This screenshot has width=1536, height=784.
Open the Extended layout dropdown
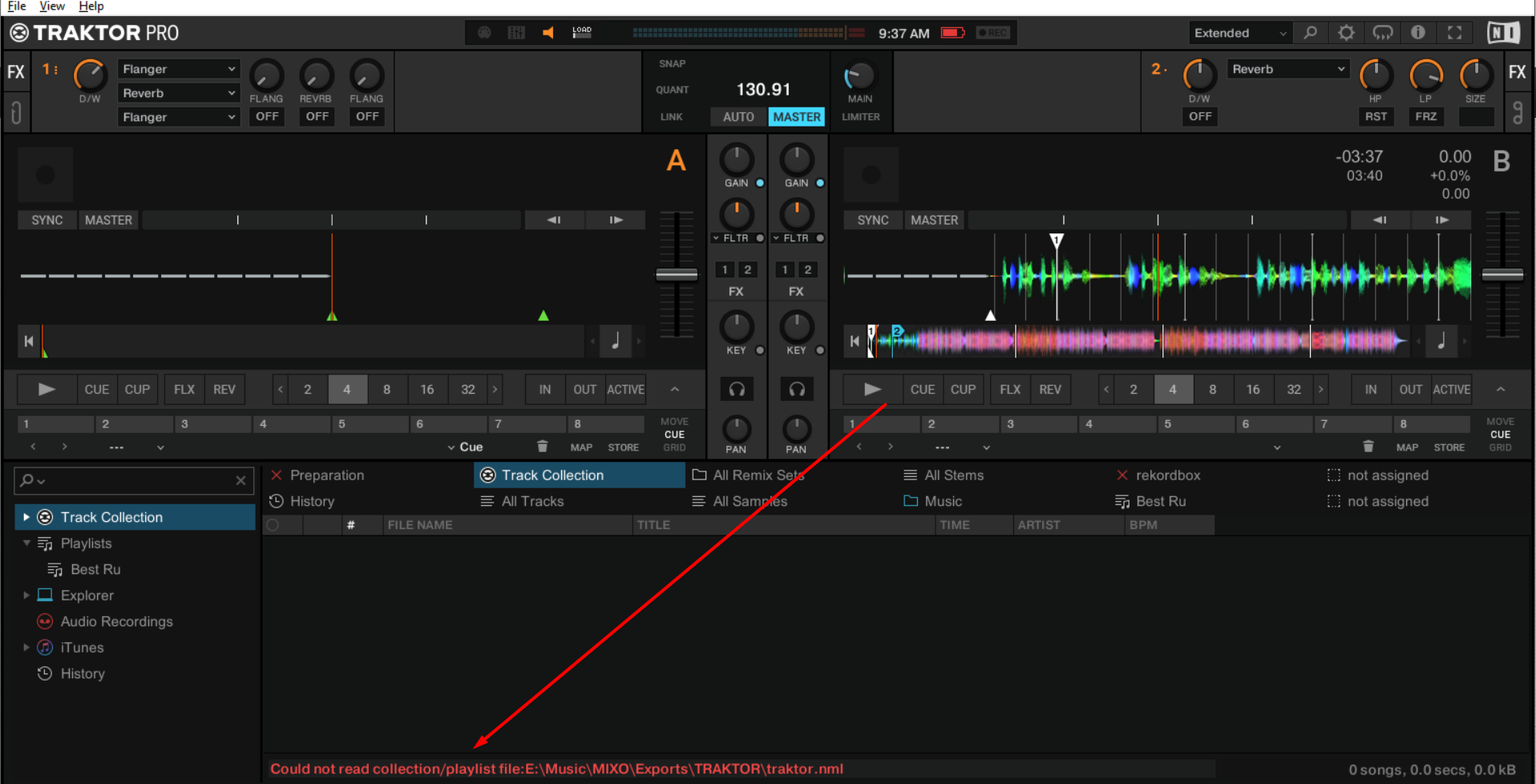tap(1239, 33)
